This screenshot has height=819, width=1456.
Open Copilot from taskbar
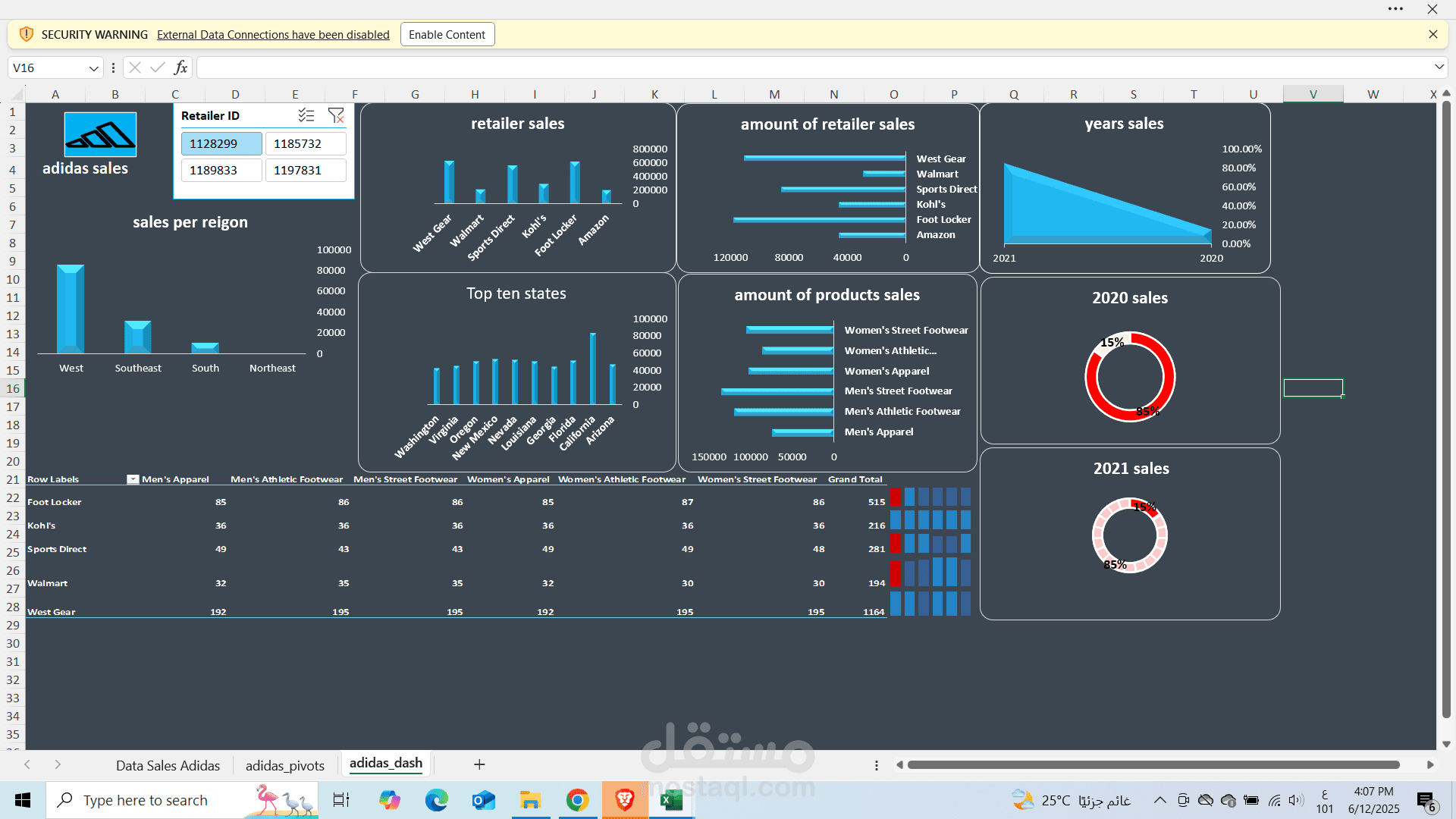pos(390,800)
